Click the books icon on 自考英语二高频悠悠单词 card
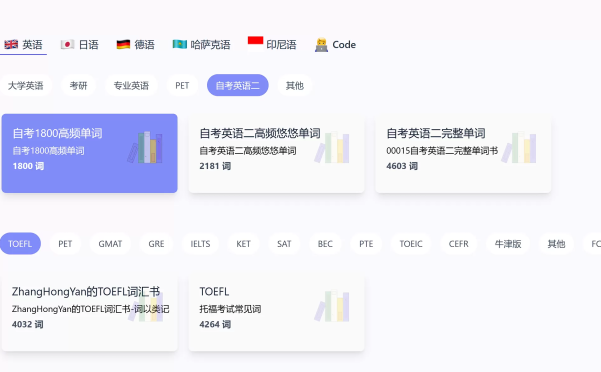Viewport: 601px width, 372px height. 332,147
